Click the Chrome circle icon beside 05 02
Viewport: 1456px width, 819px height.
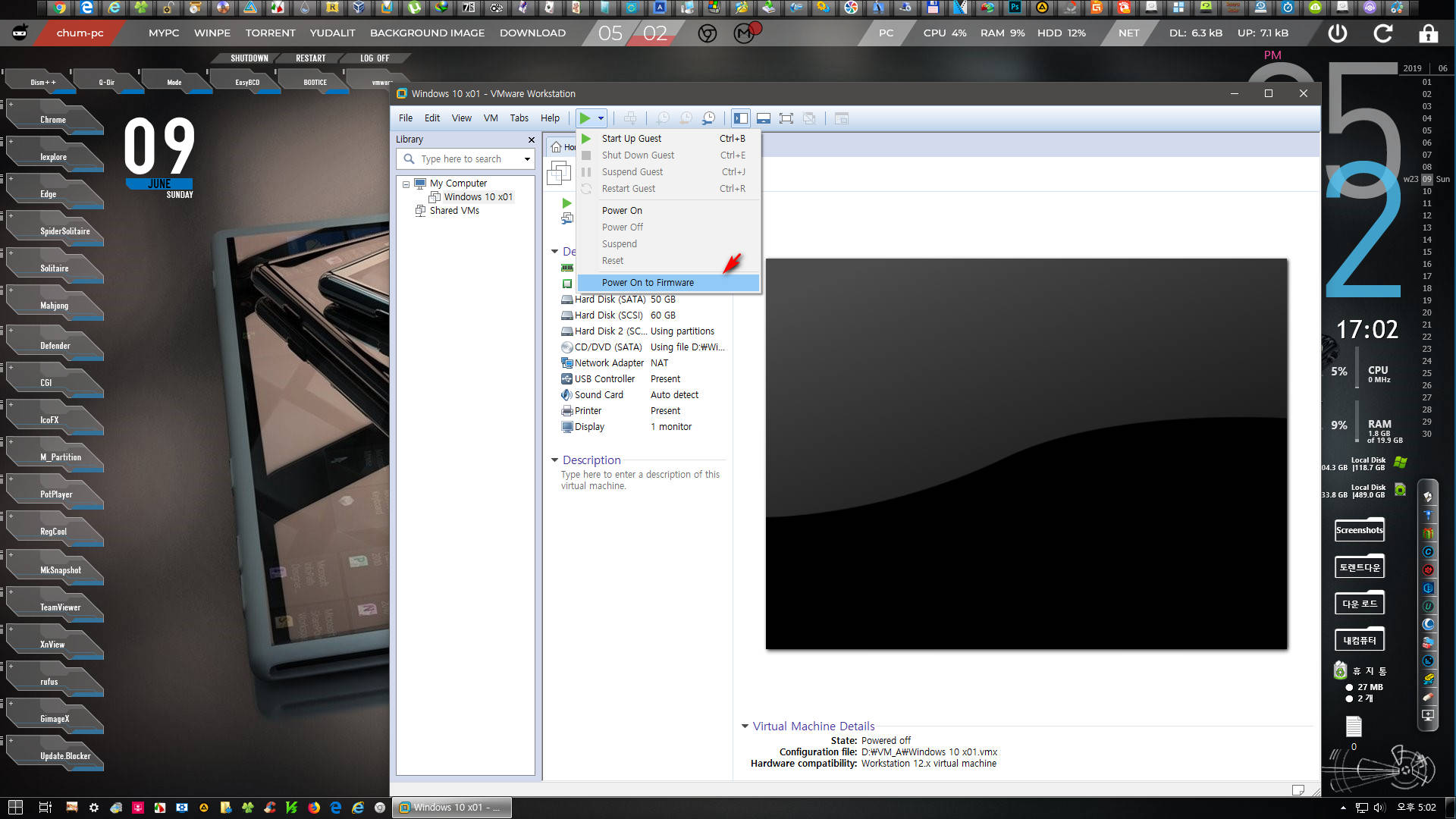coord(707,33)
